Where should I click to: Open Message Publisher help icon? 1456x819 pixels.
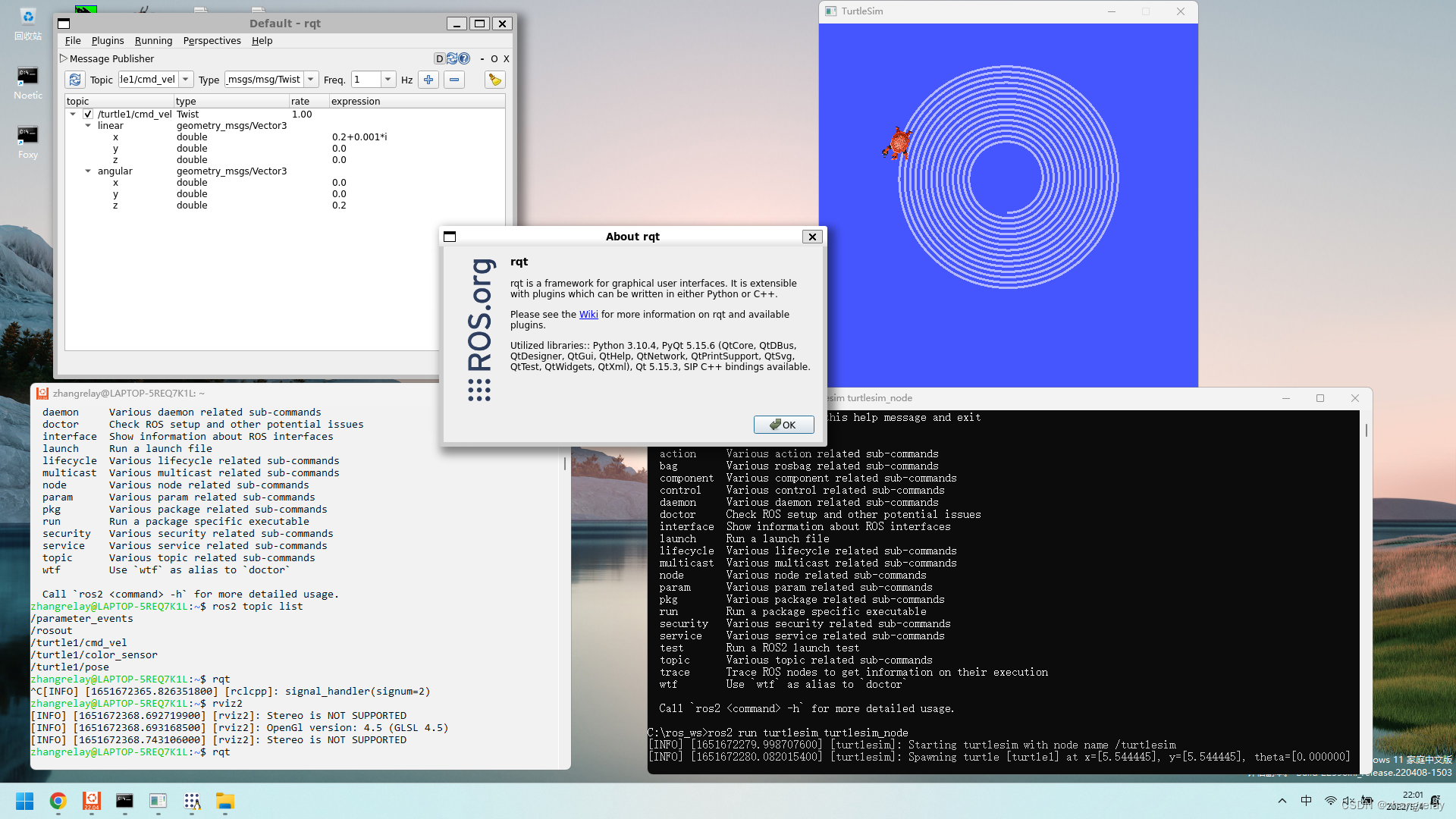[x=464, y=58]
